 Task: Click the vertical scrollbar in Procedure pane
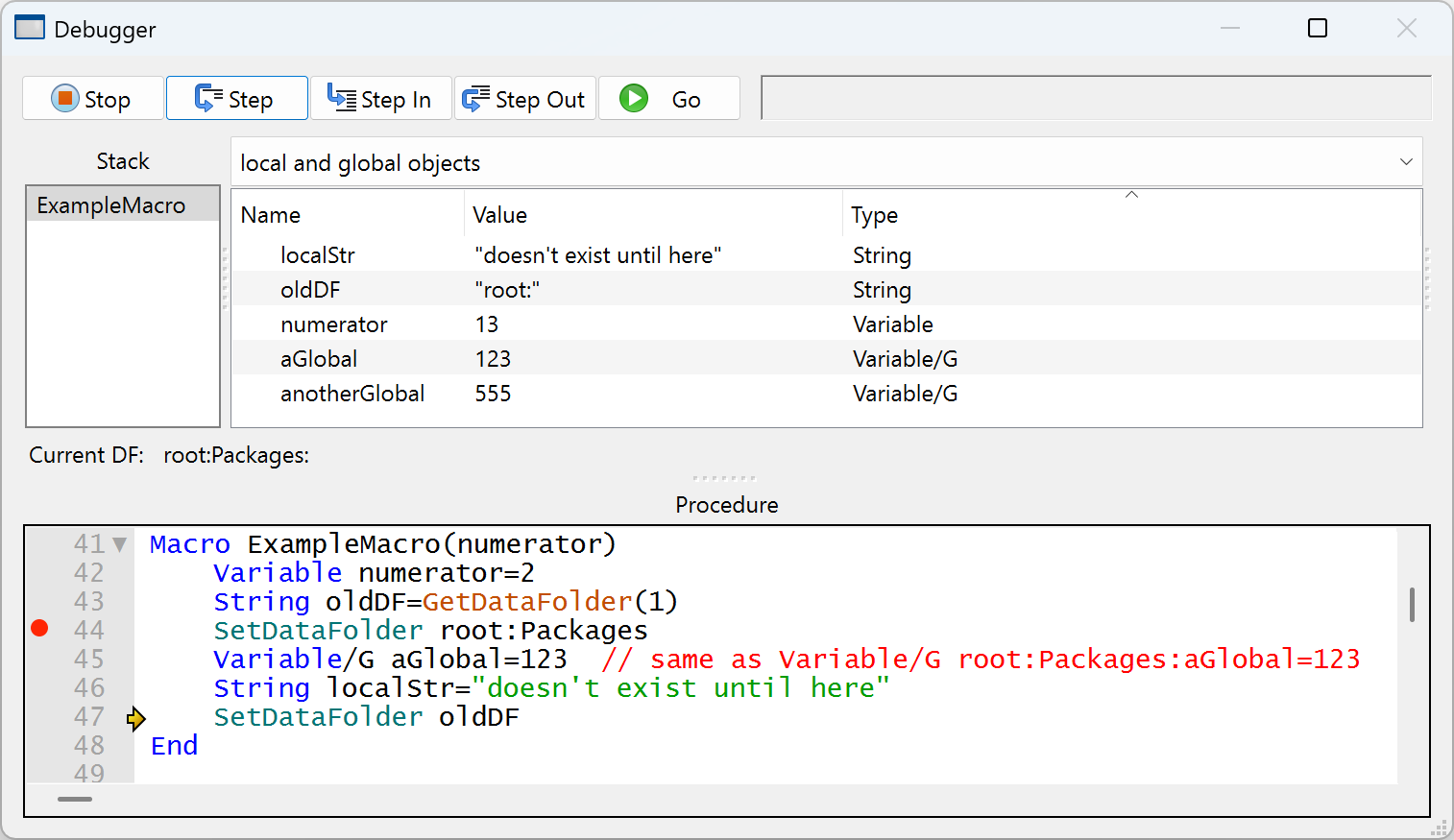1411,605
